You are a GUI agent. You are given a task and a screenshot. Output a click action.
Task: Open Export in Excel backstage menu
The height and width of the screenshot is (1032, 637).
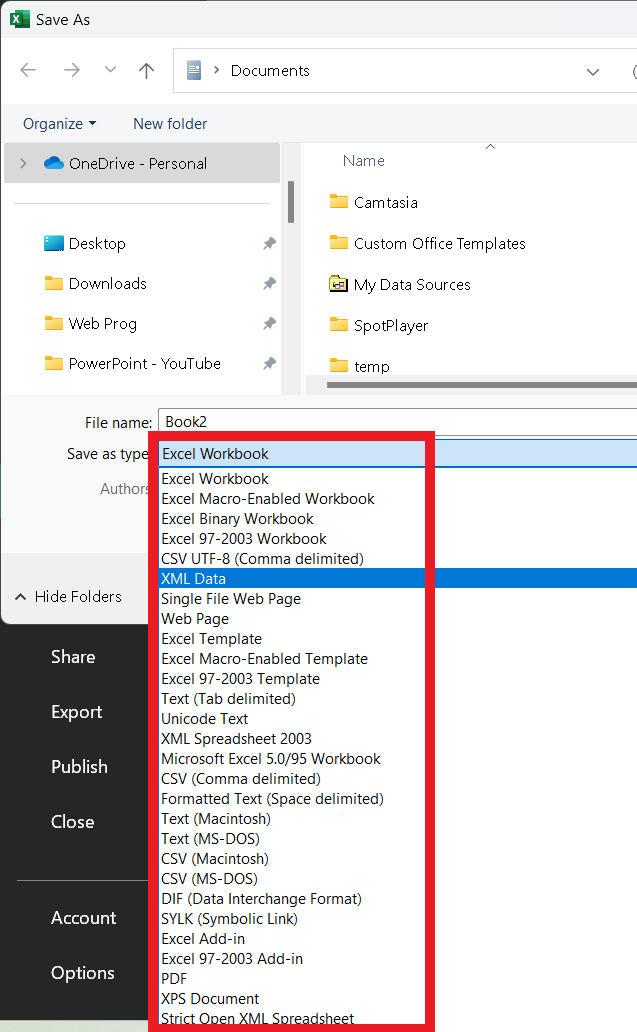click(x=76, y=712)
